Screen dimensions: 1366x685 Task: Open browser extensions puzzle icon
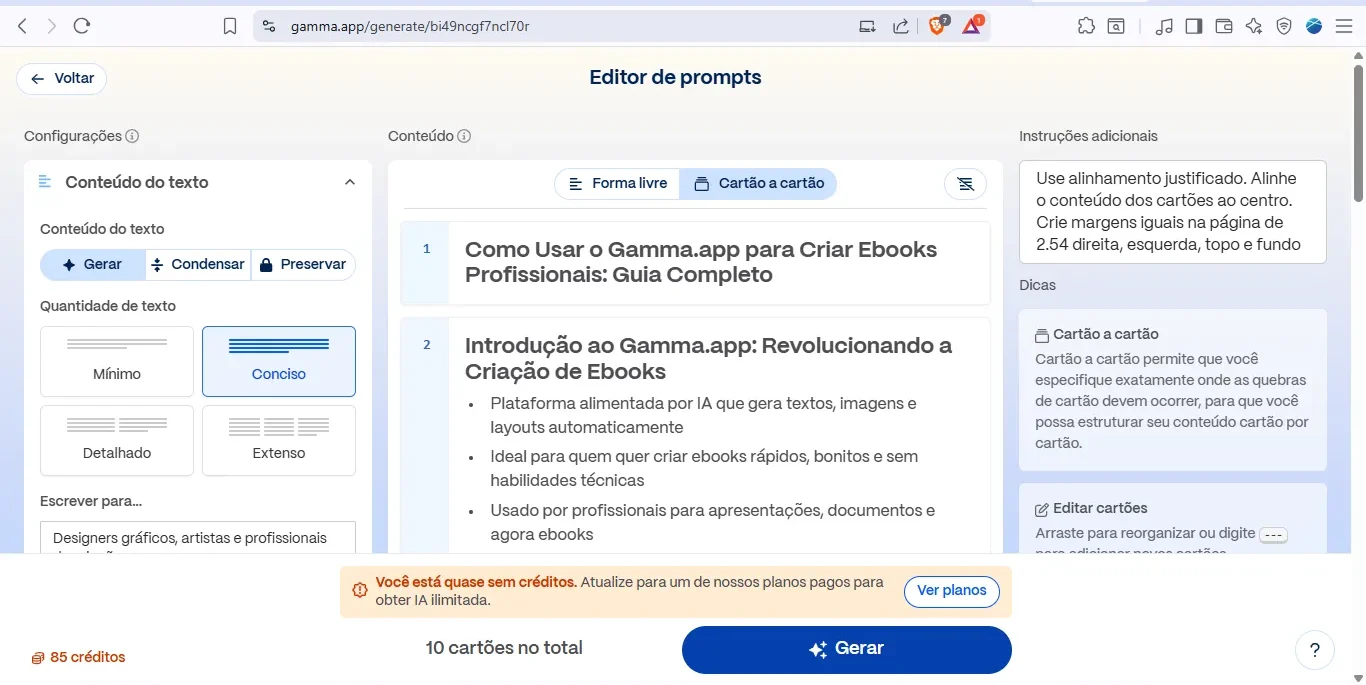(x=1086, y=26)
